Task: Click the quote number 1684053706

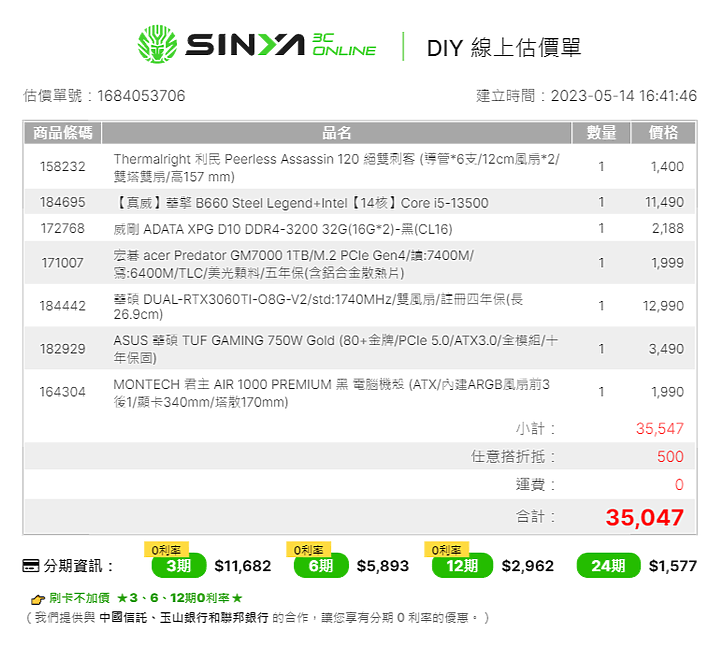Action: [141, 96]
